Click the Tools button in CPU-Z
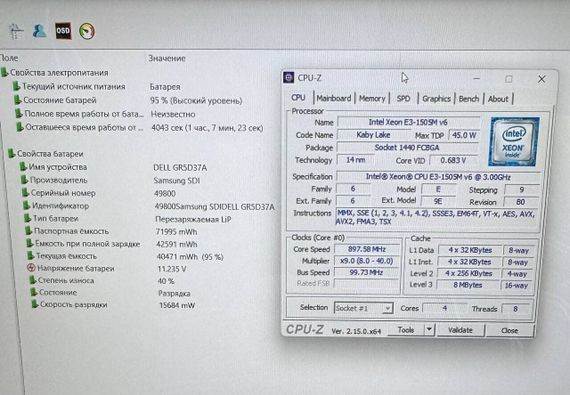This screenshot has height=395, width=570. tap(406, 330)
